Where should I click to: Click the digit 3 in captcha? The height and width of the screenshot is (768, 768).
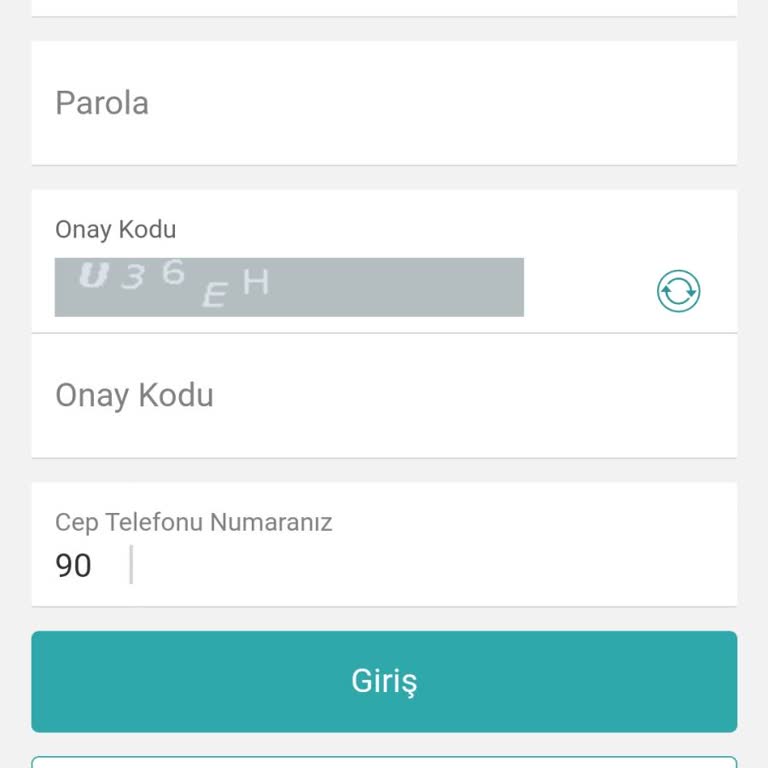click(132, 278)
